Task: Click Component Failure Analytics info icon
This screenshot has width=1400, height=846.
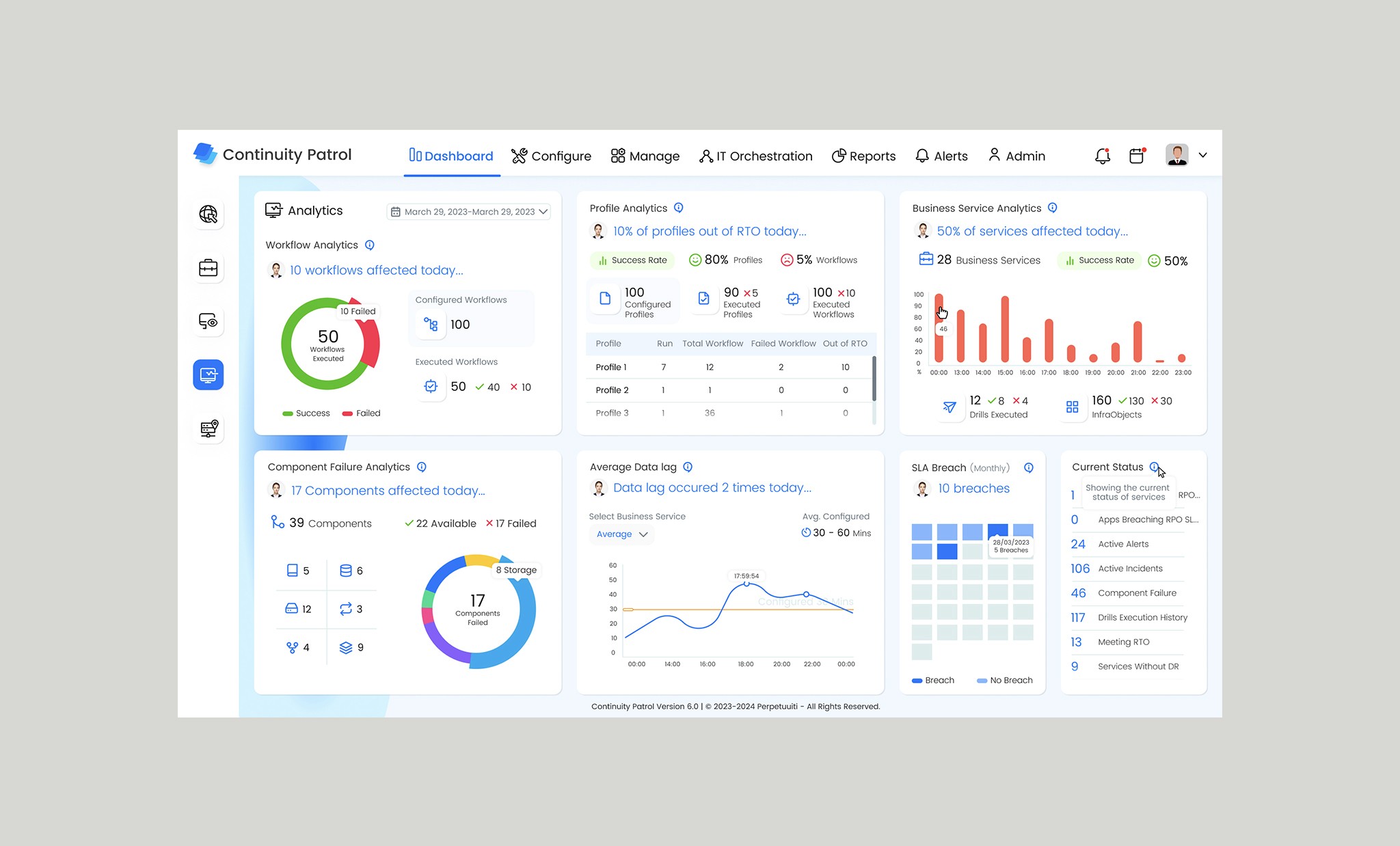Action: click(x=422, y=467)
